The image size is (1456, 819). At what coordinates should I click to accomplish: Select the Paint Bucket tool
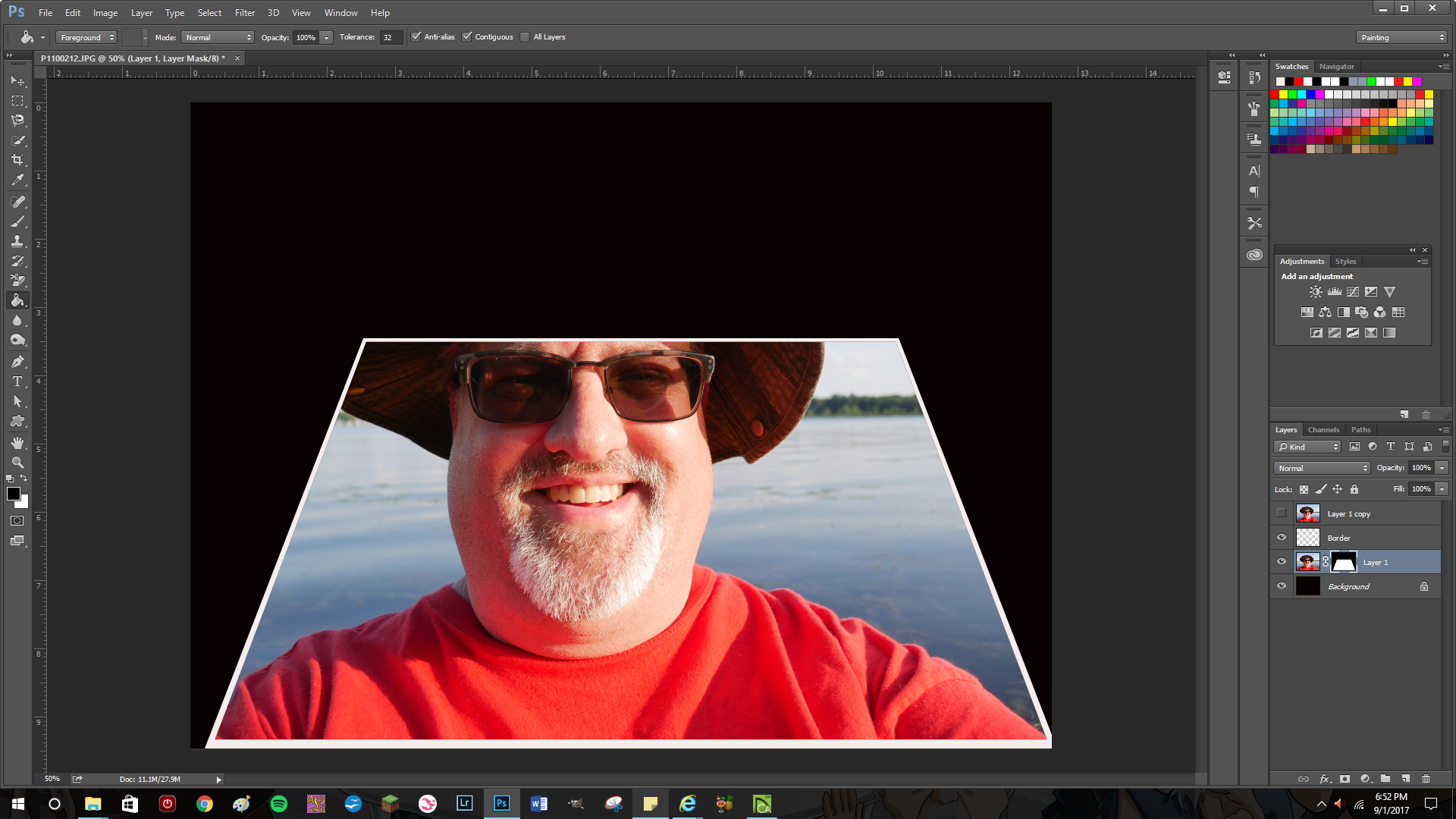point(17,300)
